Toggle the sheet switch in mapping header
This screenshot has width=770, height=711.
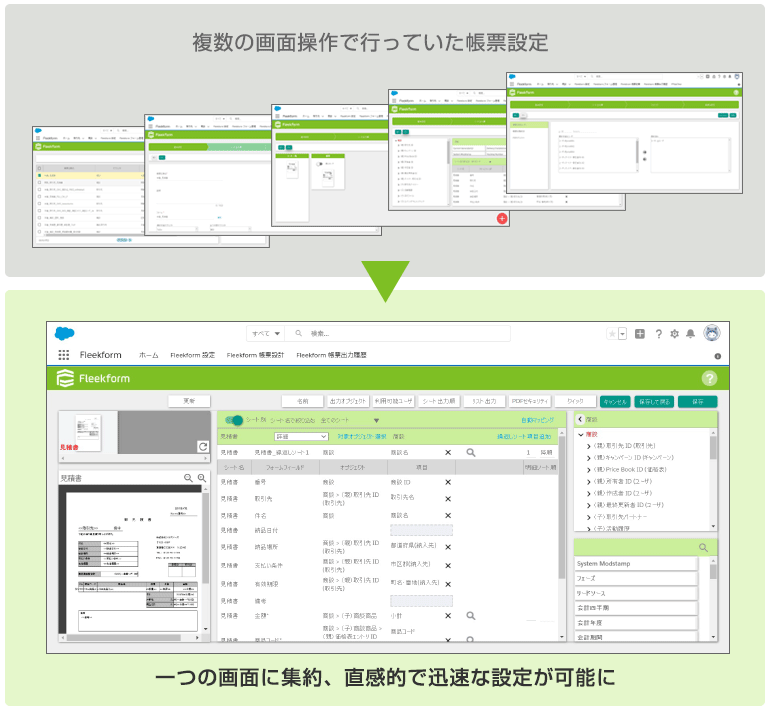click(x=234, y=420)
